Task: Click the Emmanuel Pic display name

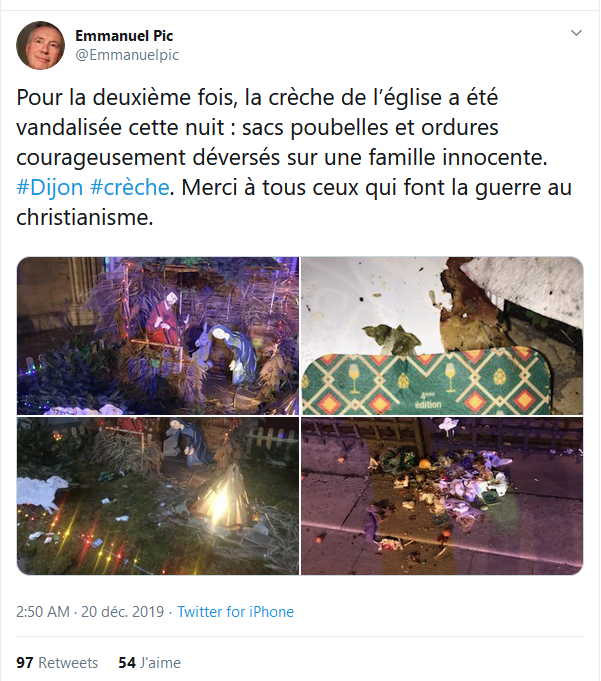Action: [124, 36]
